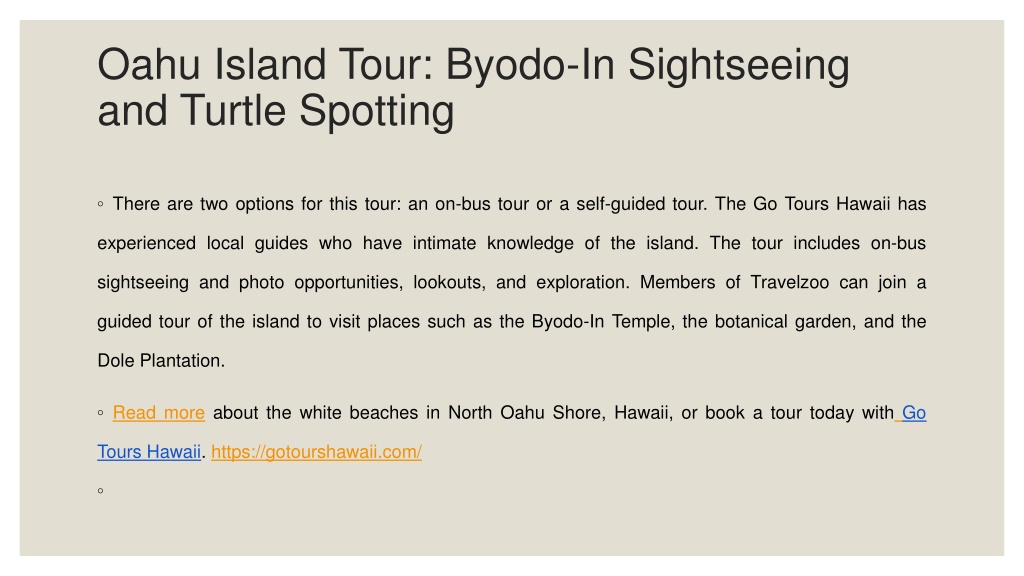1024x576 pixels.
Task: Click the word 'Travelzoo' in the paragraph
Action: [x=790, y=282]
